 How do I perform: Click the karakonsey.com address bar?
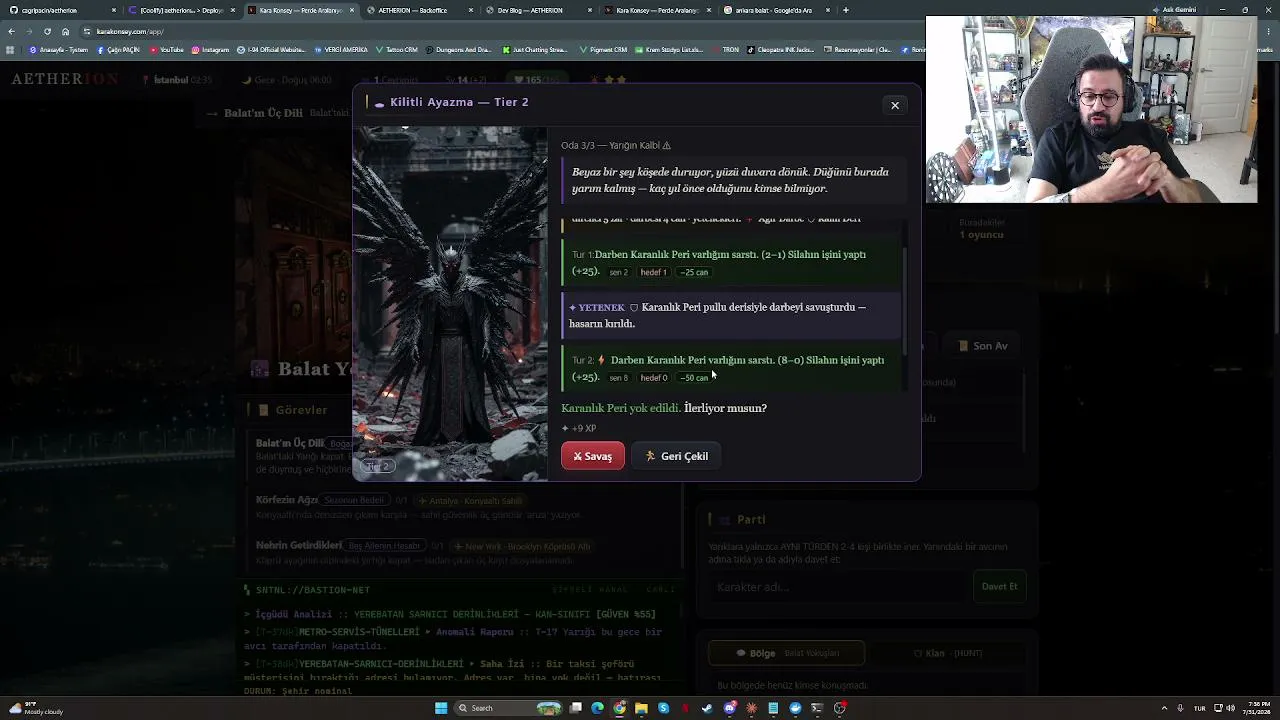[x=500, y=31]
